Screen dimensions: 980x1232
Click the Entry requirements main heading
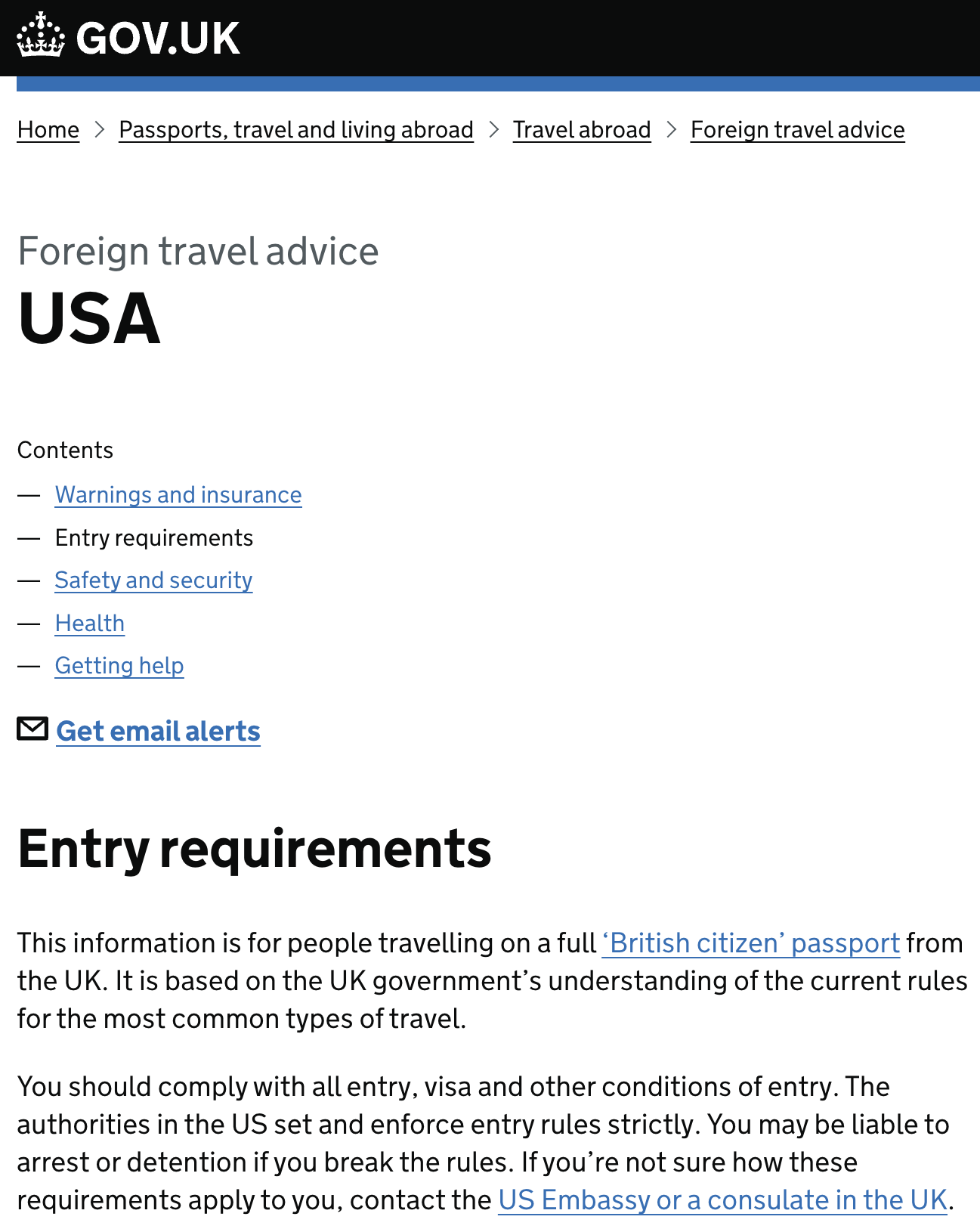tap(255, 850)
